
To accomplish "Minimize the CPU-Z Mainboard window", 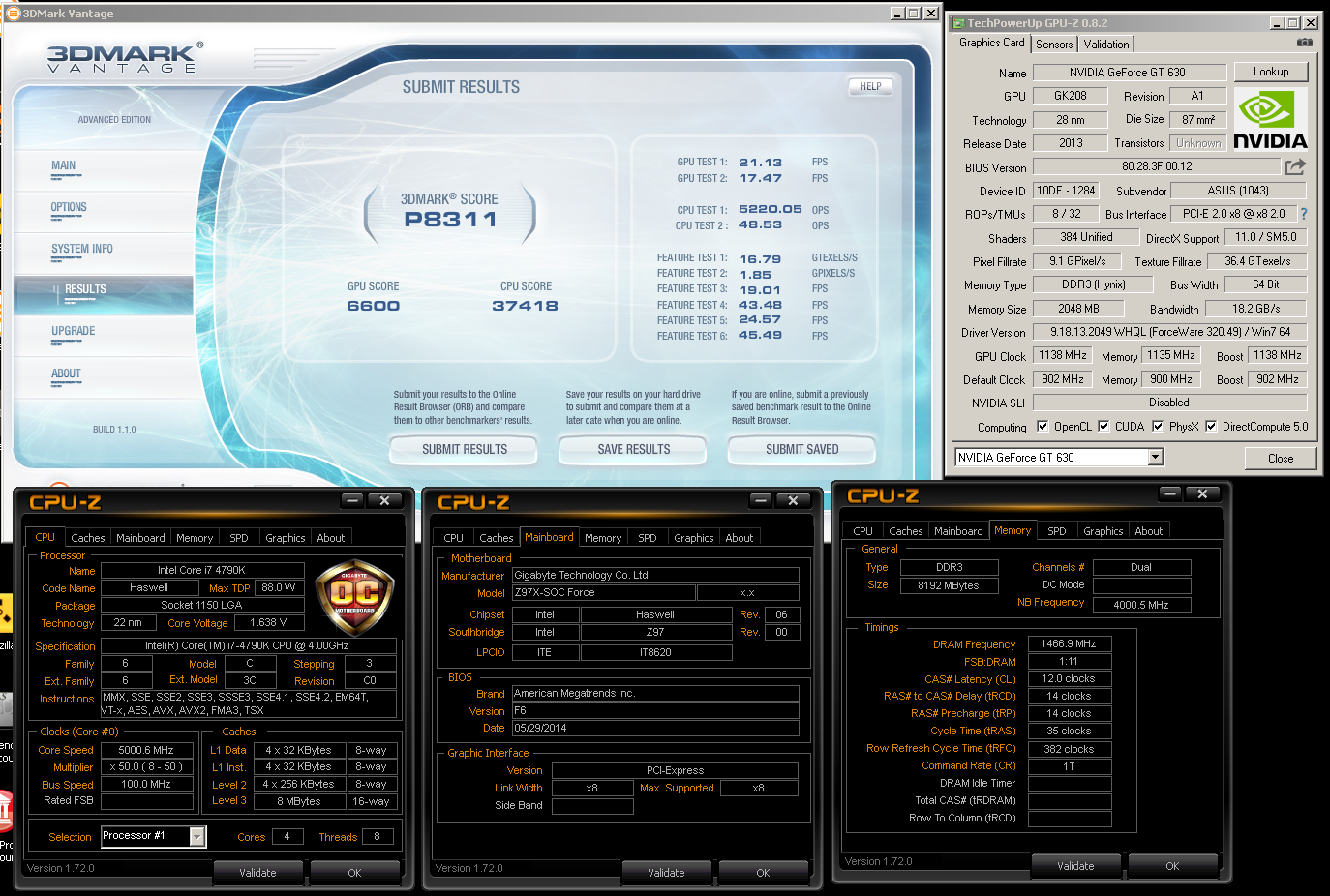I will click(761, 500).
